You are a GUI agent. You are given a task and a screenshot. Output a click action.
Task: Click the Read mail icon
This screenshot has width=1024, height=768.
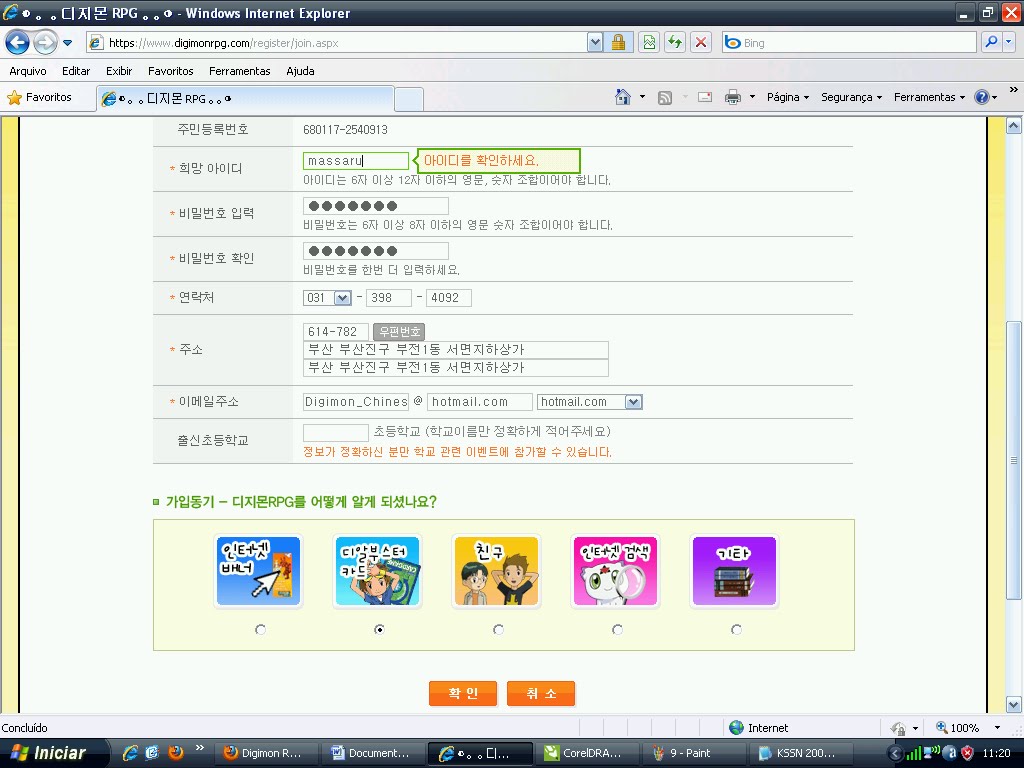(705, 97)
